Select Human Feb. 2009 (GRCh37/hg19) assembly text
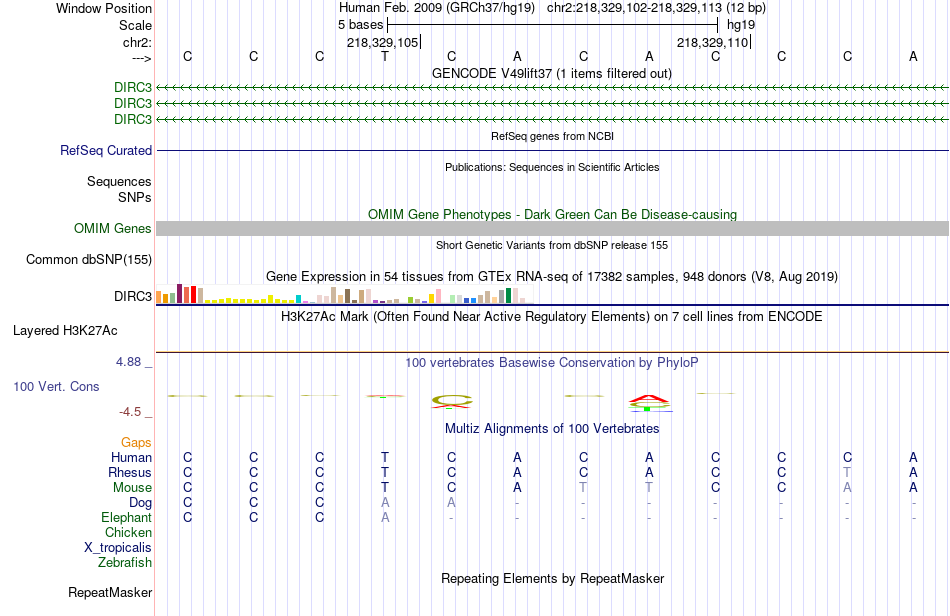The width and height of the screenshot is (950, 616). pyautogui.click(x=437, y=8)
